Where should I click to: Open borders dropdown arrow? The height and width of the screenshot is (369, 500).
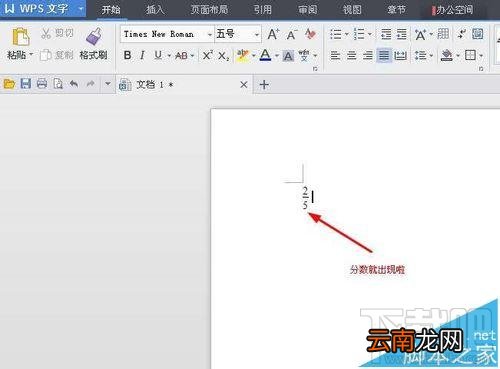[481, 56]
